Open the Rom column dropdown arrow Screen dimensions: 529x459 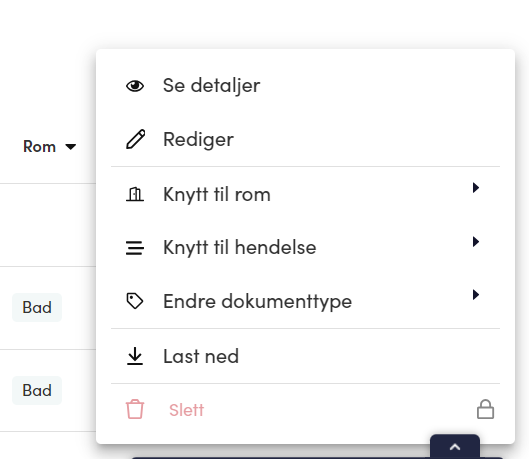(71, 147)
